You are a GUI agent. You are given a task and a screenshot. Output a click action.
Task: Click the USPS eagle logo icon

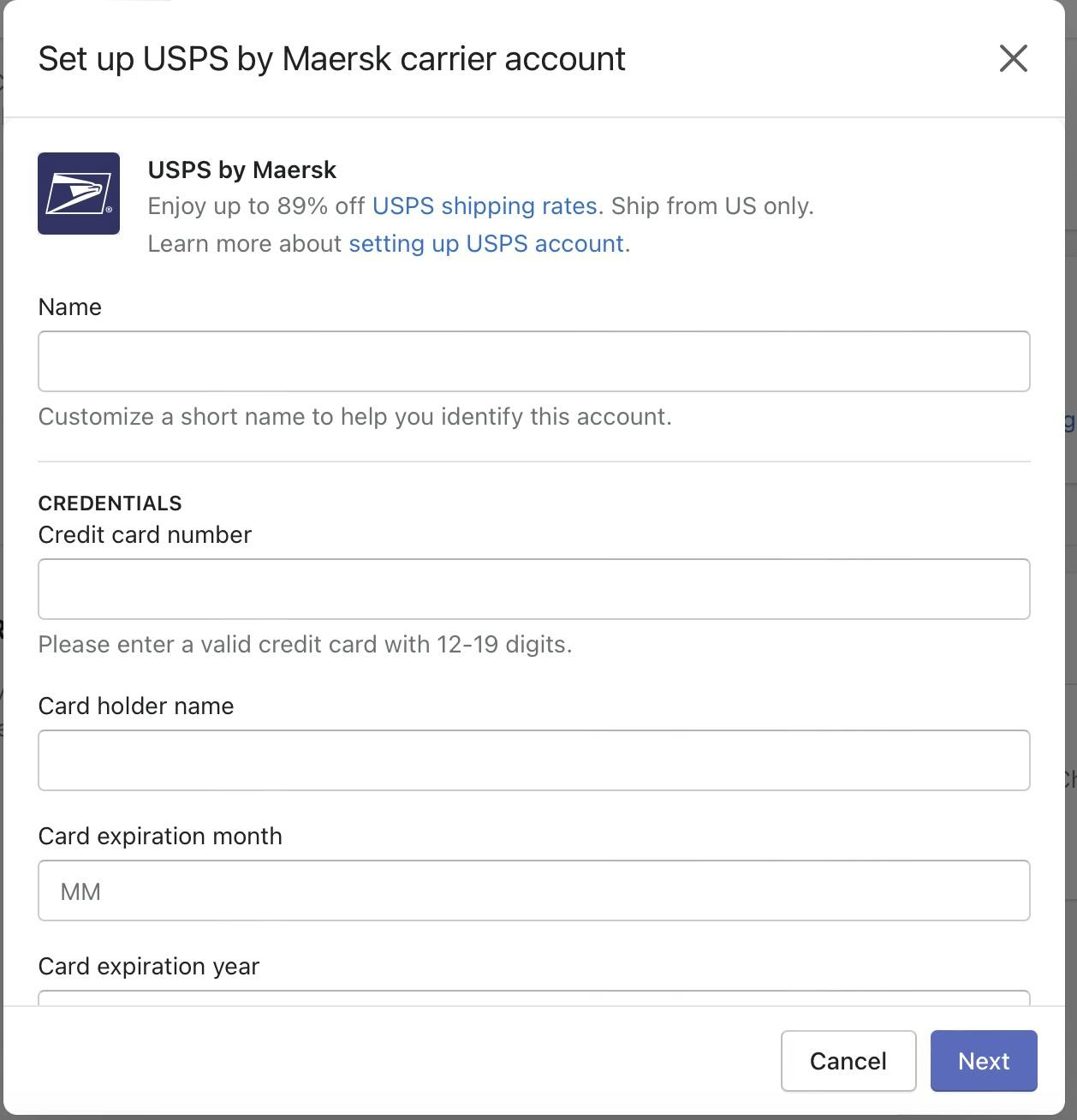(79, 194)
